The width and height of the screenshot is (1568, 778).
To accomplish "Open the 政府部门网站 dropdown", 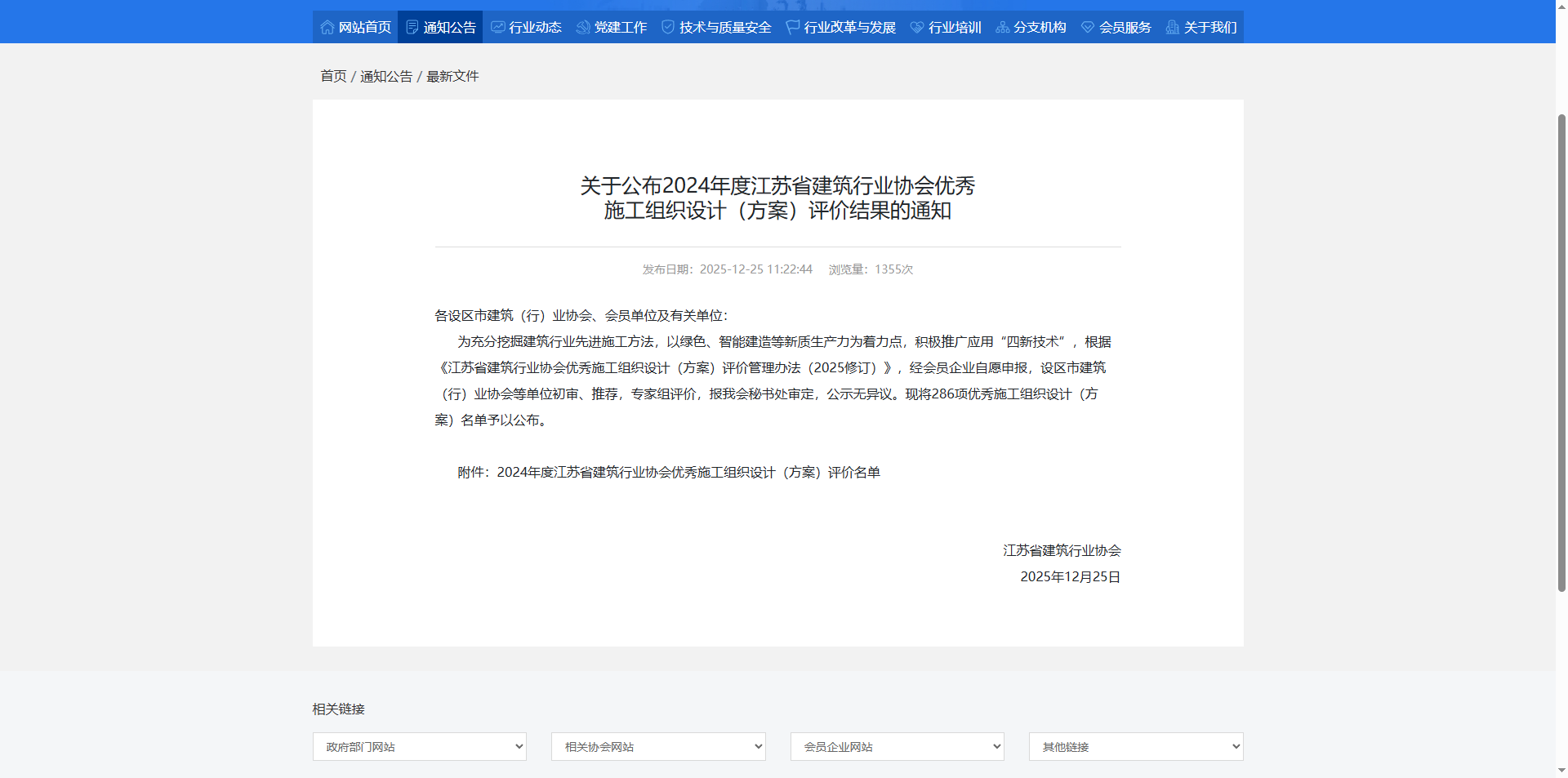I will click(x=419, y=746).
